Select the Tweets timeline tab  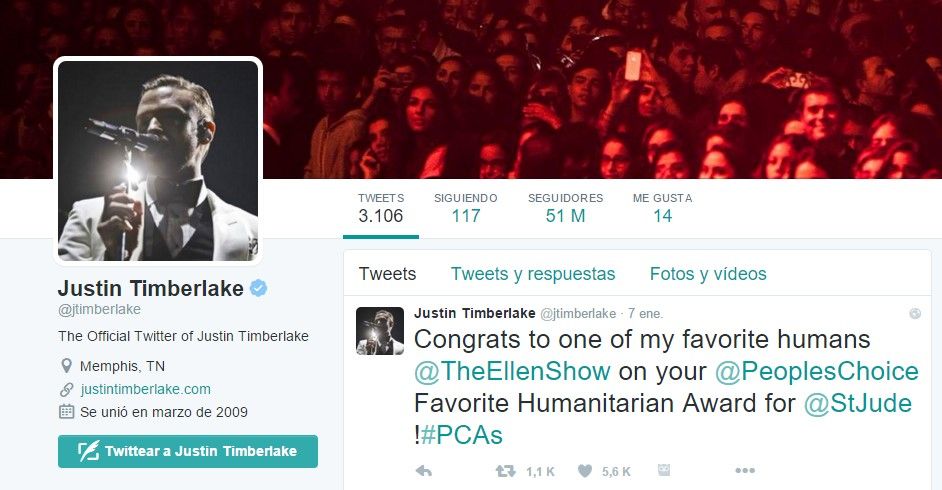pos(387,274)
